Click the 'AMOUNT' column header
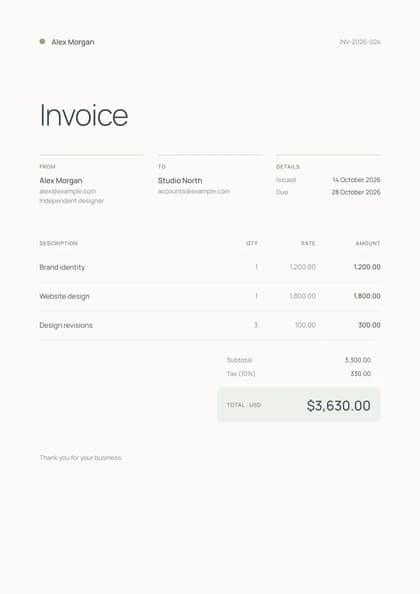This screenshot has height=594, width=420. pyautogui.click(x=368, y=243)
